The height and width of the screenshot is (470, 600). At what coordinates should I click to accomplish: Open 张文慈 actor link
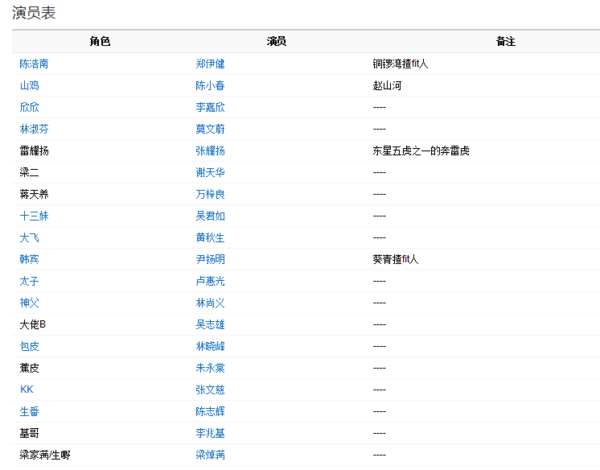tap(210, 390)
